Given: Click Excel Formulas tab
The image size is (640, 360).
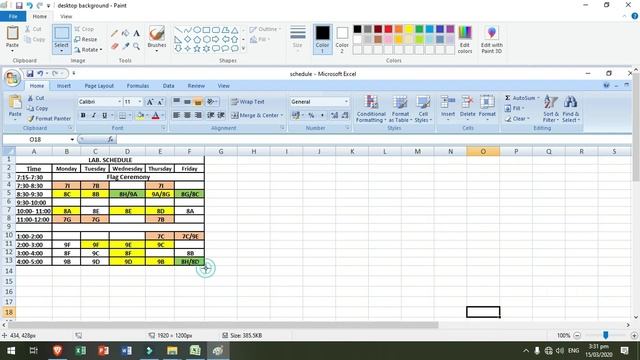Looking at the screenshot, I should [x=138, y=86].
